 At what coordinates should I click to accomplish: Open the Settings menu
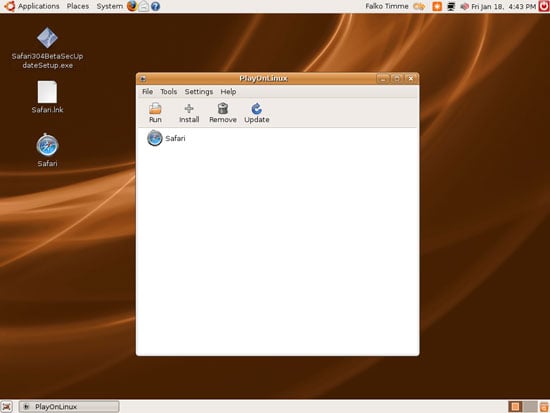[199, 92]
